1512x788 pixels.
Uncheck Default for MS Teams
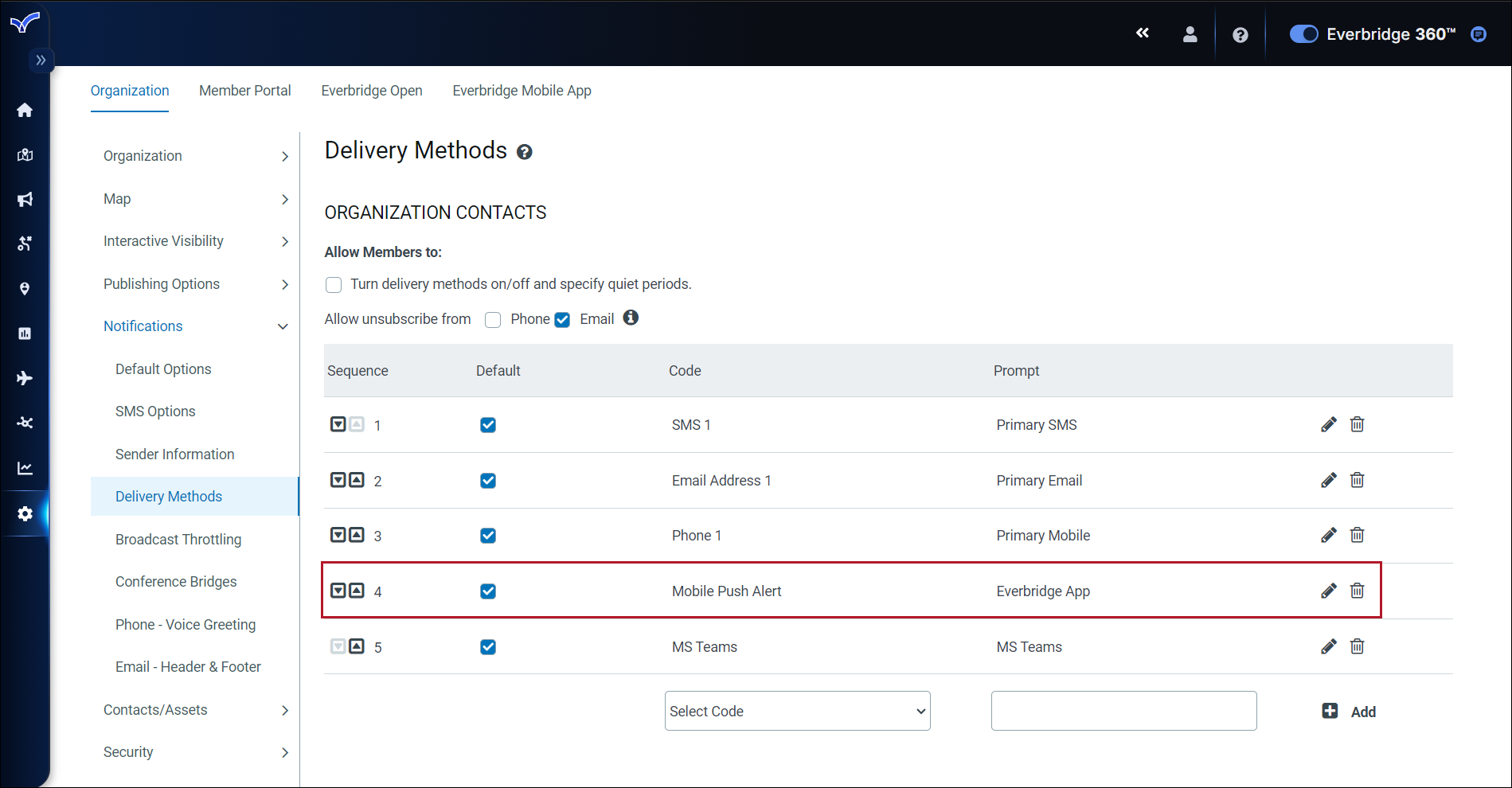coord(488,647)
